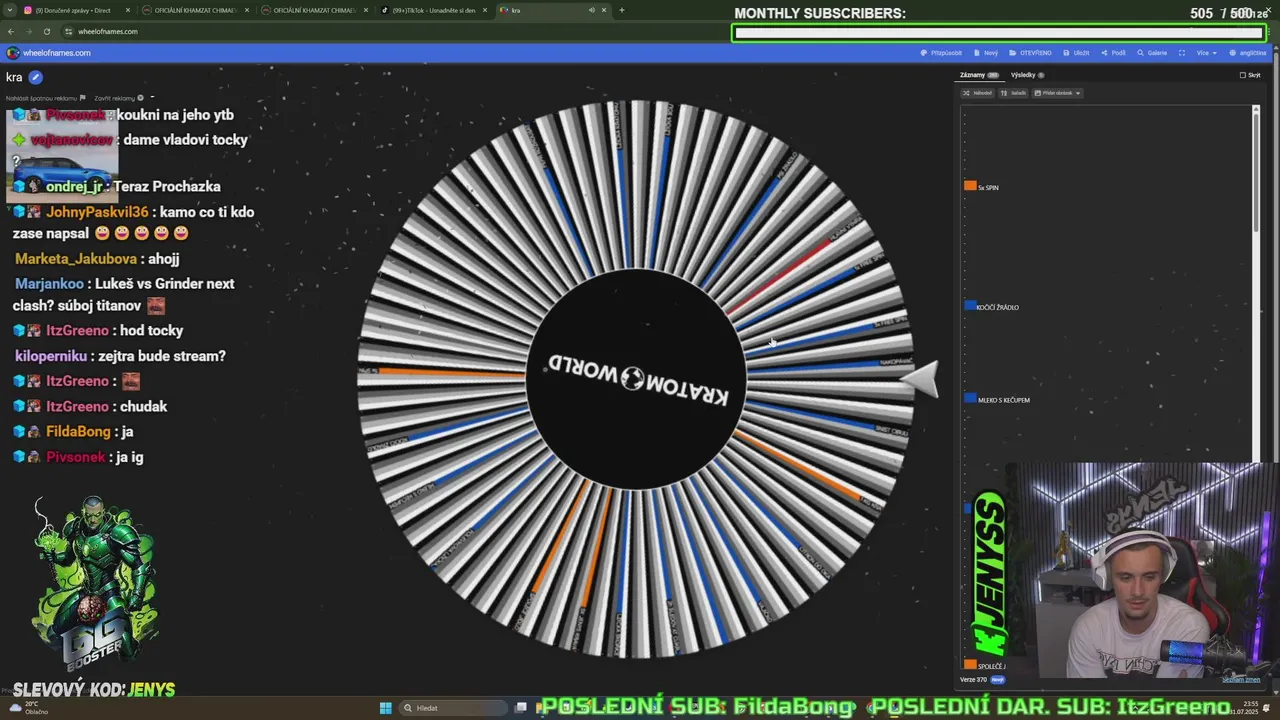Screen dimensions: 1280x720
Task: Create a new wheel with Nový
Action: tap(986, 53)
